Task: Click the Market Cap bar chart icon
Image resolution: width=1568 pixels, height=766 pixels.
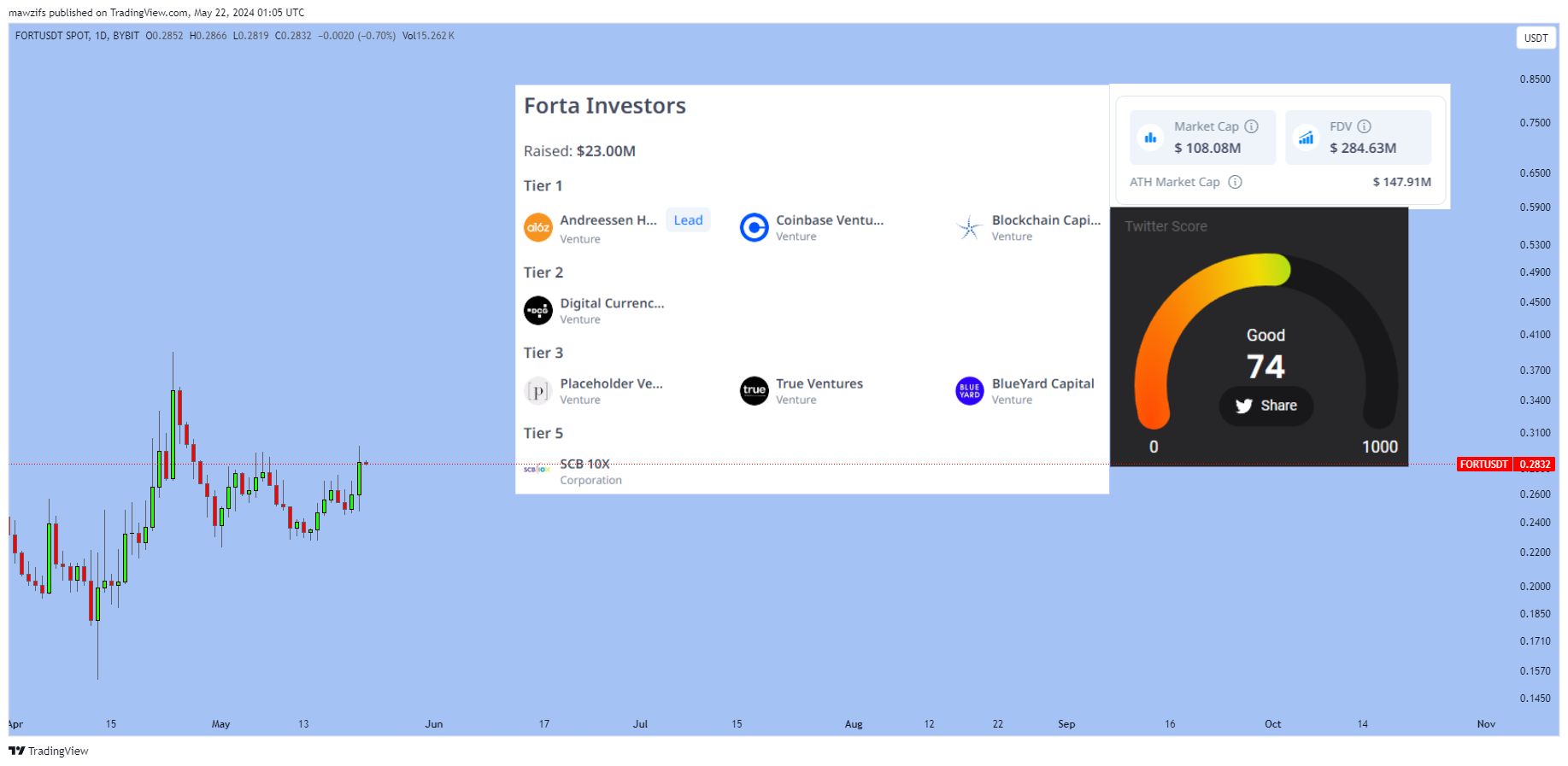Action: (x=1150, y=137)
